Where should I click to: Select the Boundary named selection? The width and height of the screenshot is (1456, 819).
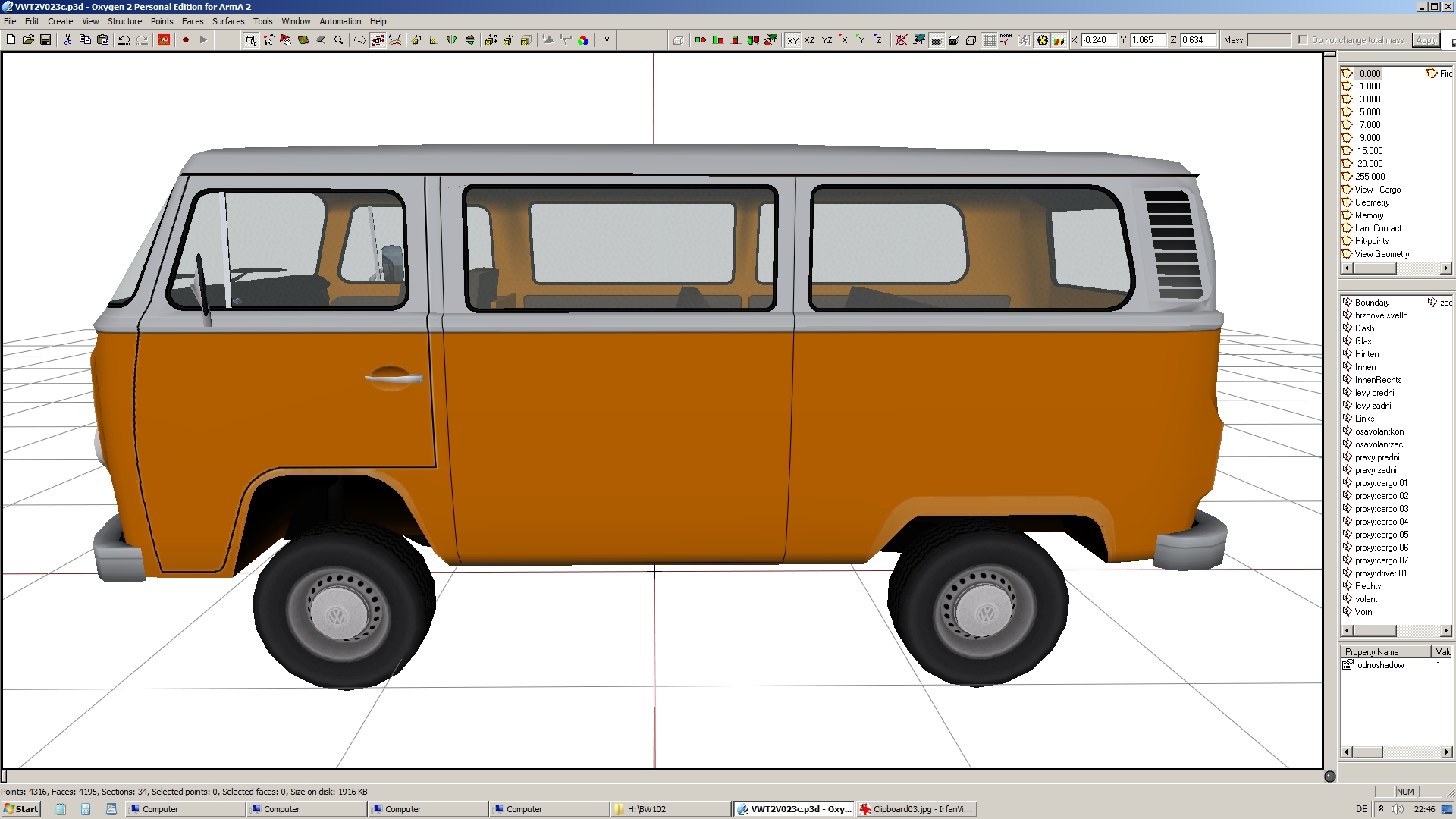click(1372, 303)
